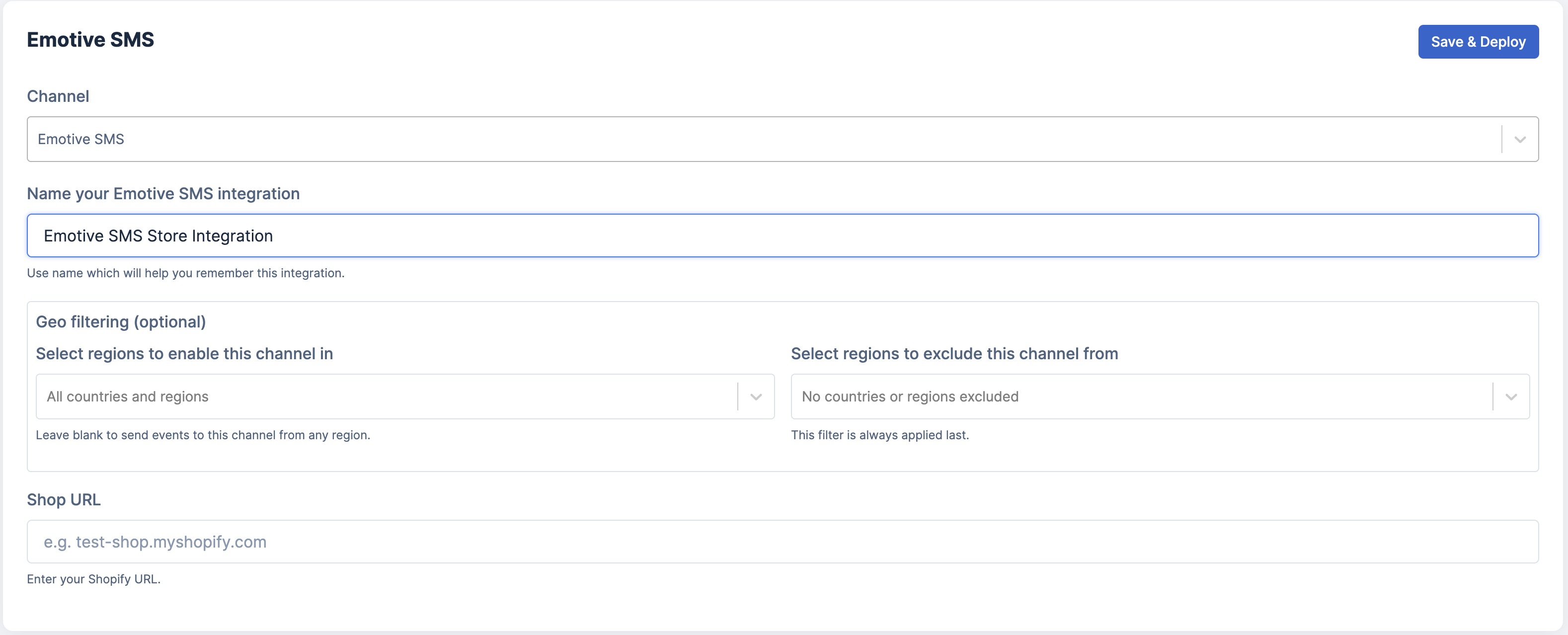The width and height of the screenshot is (1568, 635).
Task: Expand the enable-regions dropdown arrow
Action: [755, 397]
